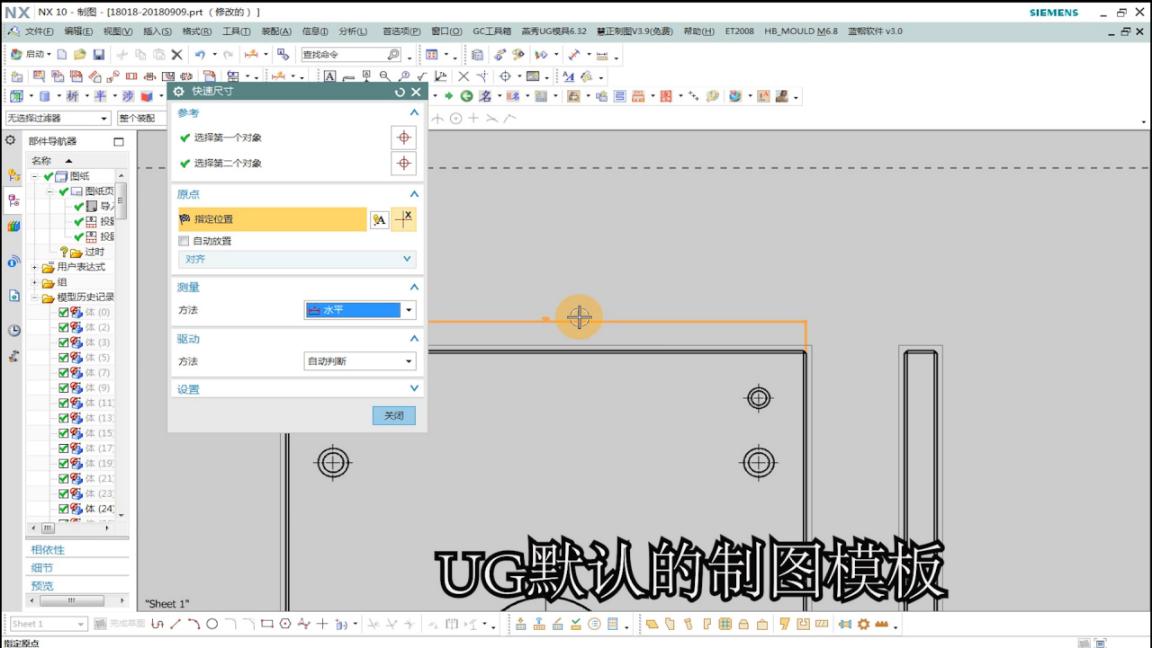Click the select second object crosshair icon
Viewport: 1152px width, 648px height.
403,163
